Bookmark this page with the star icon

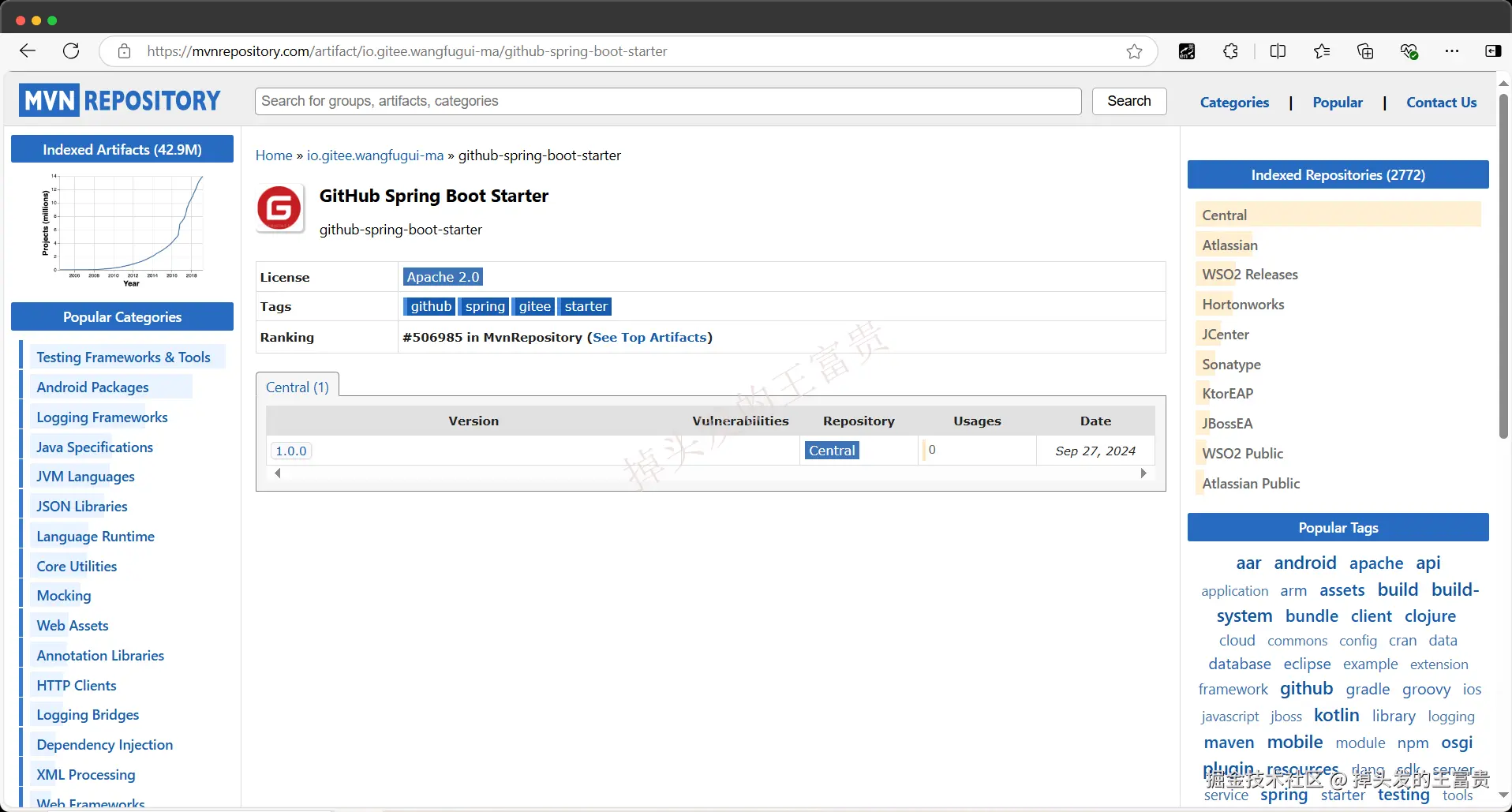[x=1134, y=51]
